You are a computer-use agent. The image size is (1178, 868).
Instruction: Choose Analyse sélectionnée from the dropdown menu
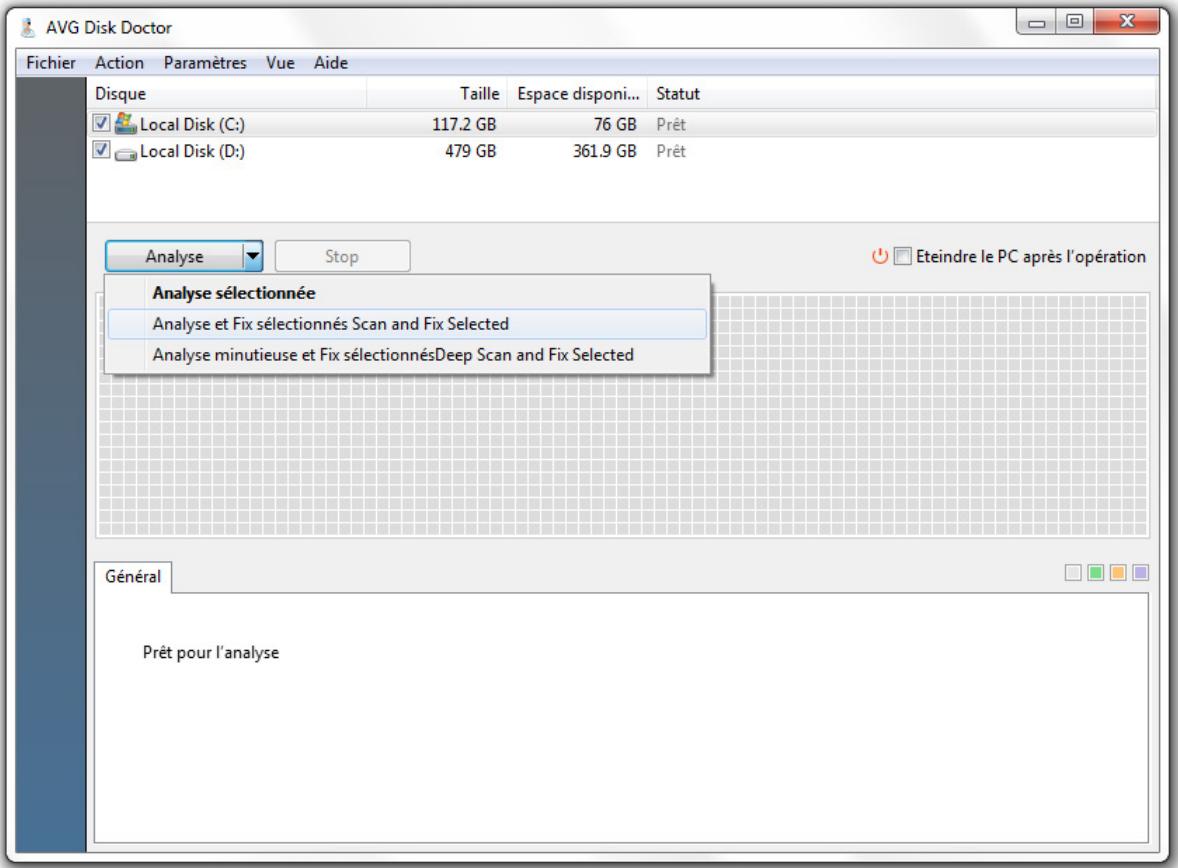406,293
